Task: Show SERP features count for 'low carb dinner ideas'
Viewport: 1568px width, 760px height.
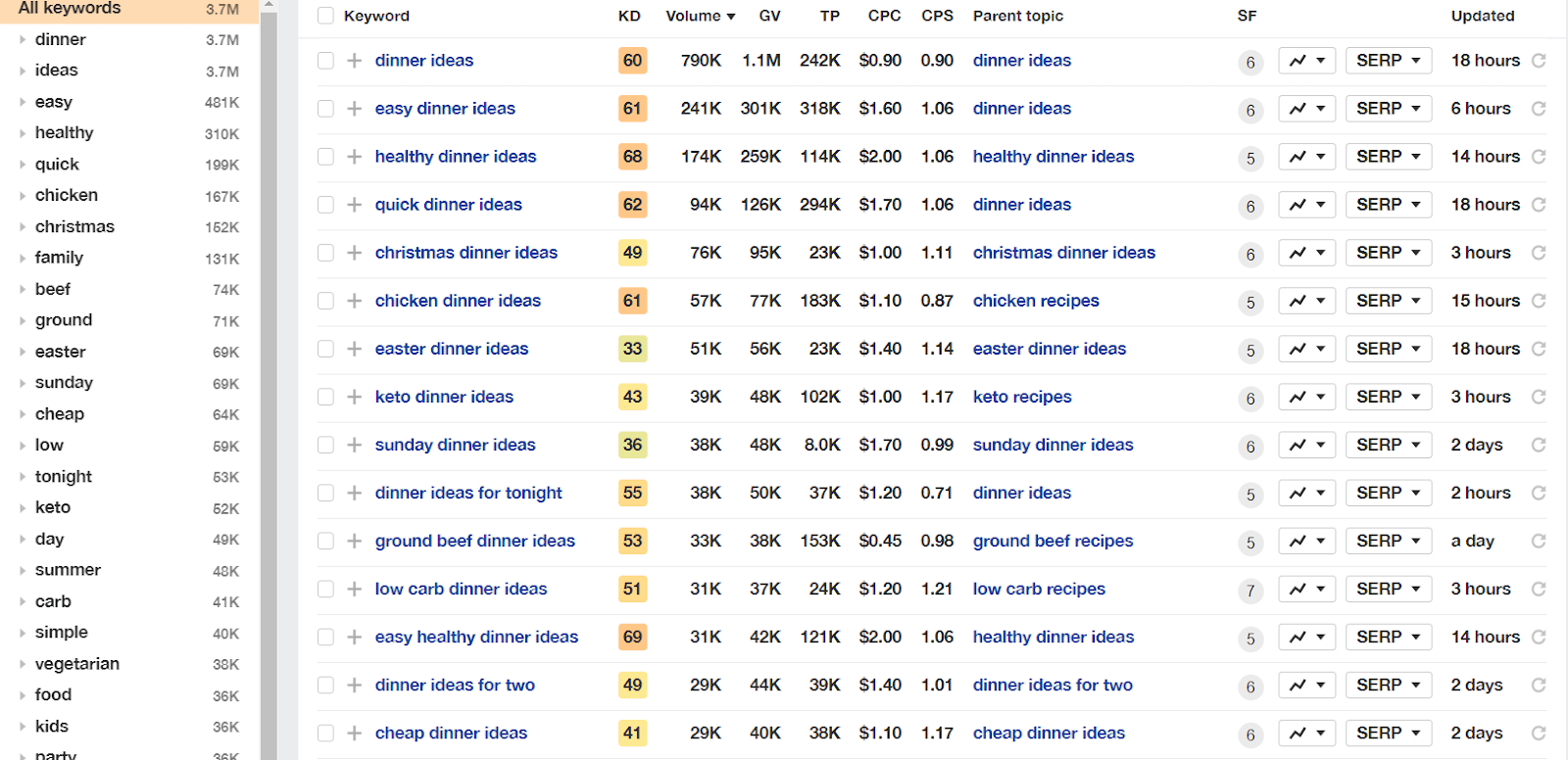Action: click(1249, 591)
